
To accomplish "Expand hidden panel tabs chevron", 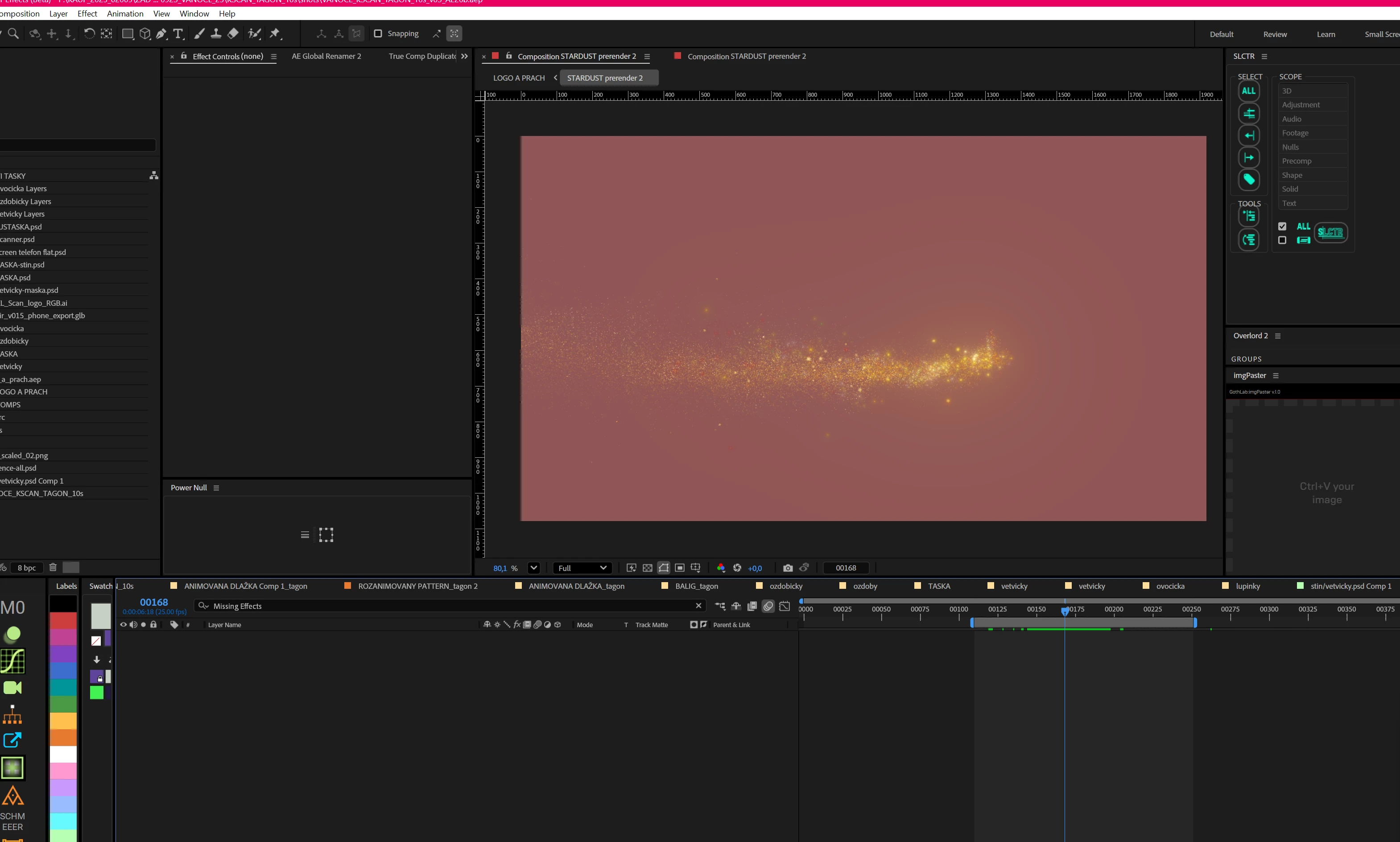I will [x=464, y=56].
